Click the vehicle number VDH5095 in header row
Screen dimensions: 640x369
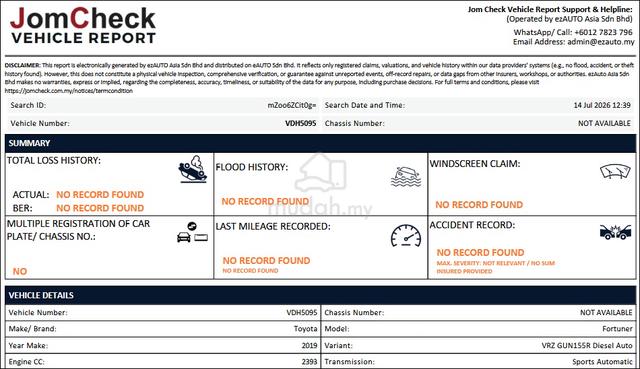tap(301, 123)
